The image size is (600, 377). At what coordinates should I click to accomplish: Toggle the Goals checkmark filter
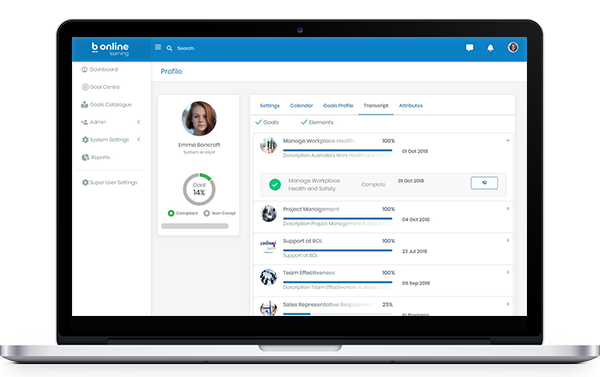tap(267, 122)
